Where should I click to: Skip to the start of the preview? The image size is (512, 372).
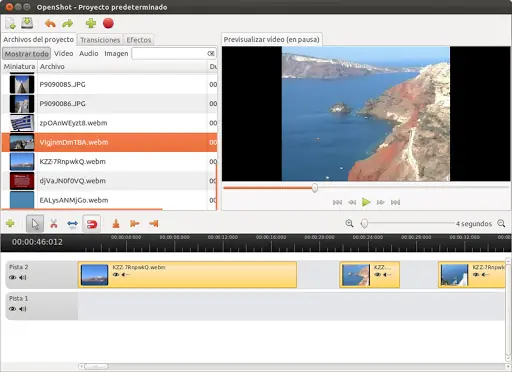point(337,202)
